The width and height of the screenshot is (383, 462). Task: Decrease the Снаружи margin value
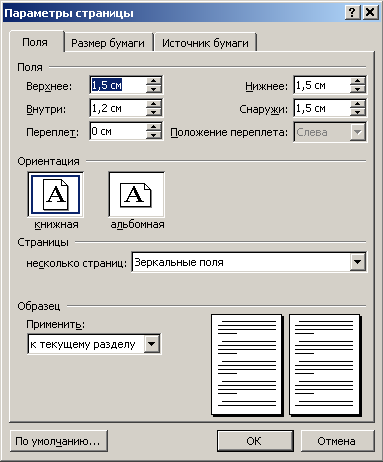click(358, 112)
